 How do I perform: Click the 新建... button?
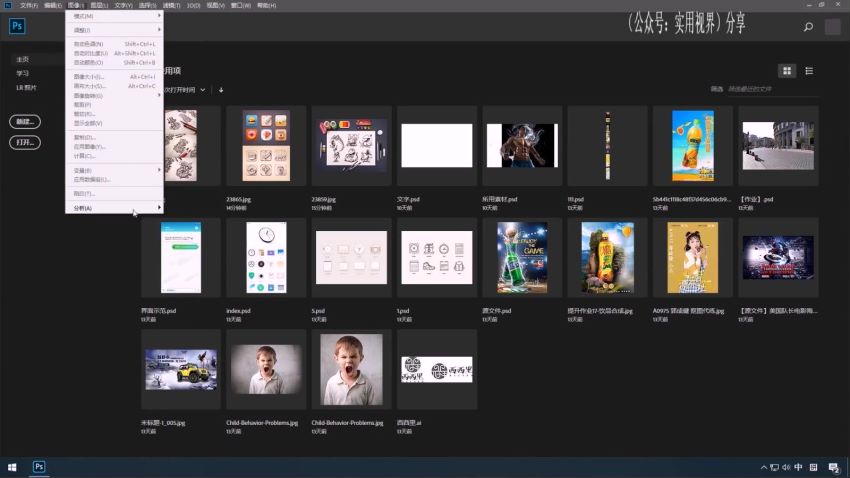[25, 121]
